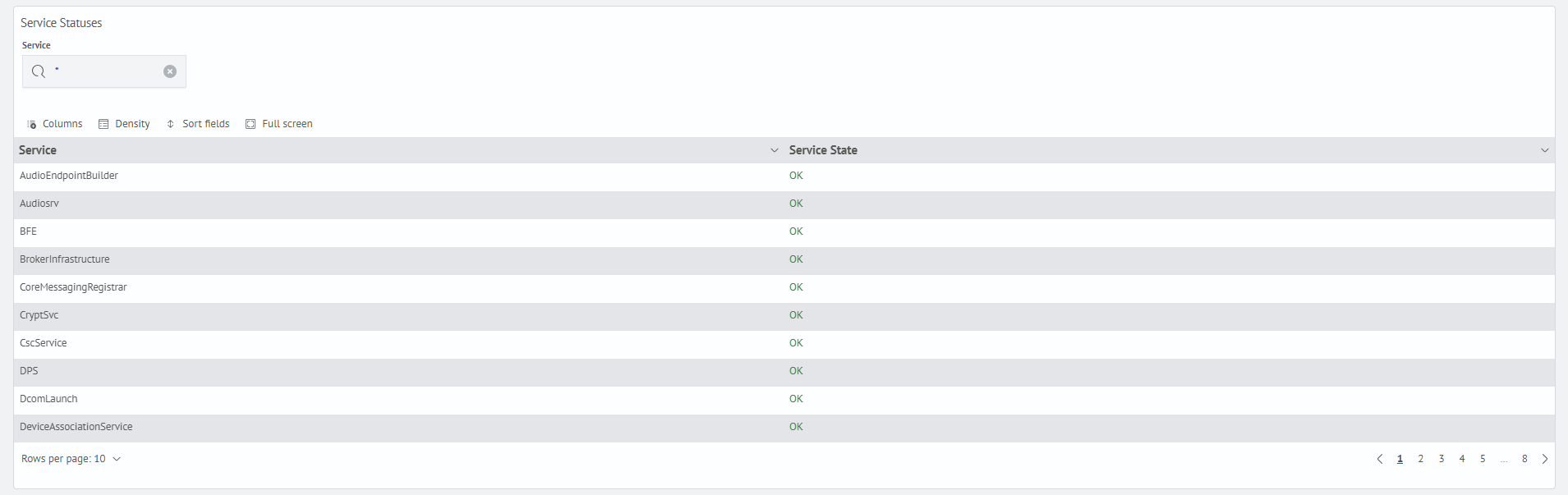Open the Columns settings
The width and height of the screenshot is (1568, 495).
[55, 124]
